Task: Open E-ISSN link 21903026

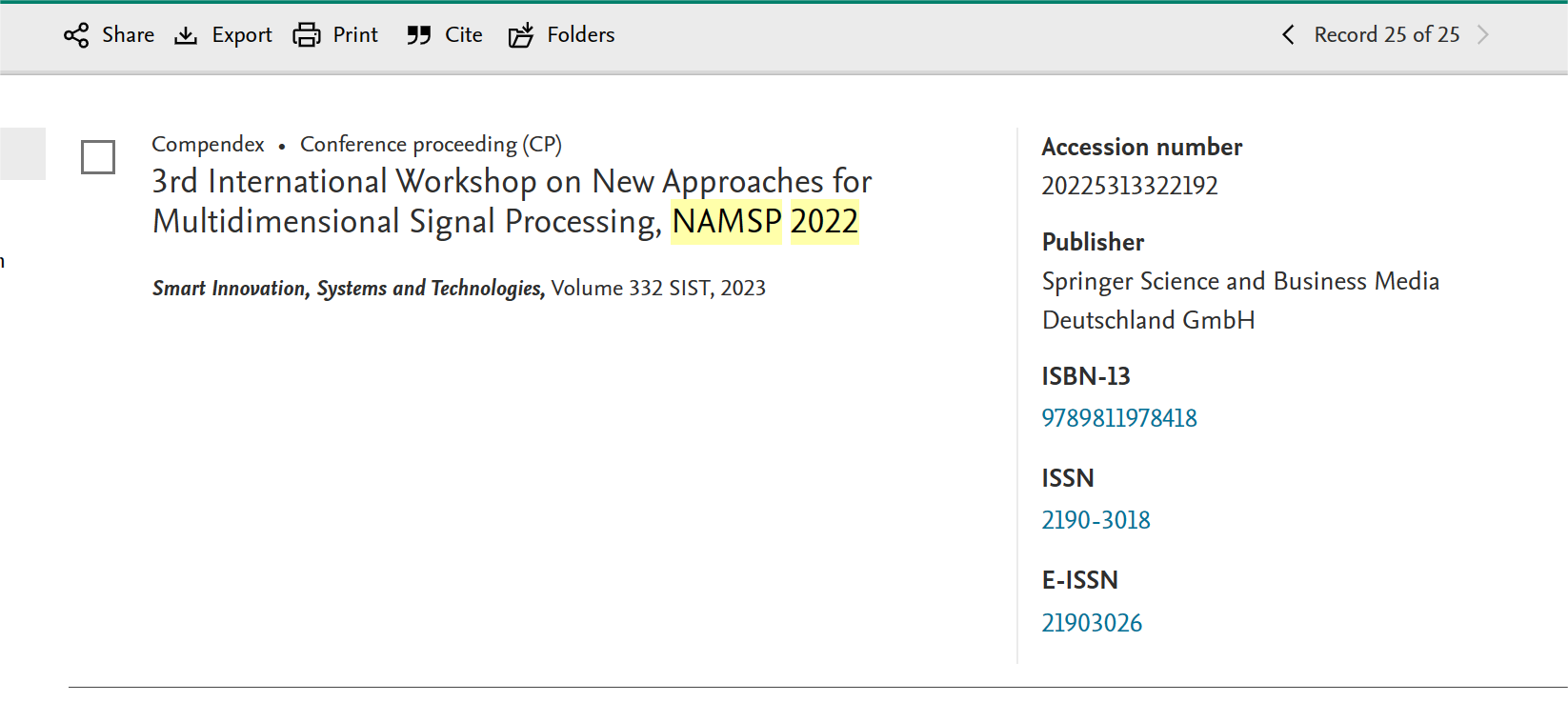Action: 1092,623
